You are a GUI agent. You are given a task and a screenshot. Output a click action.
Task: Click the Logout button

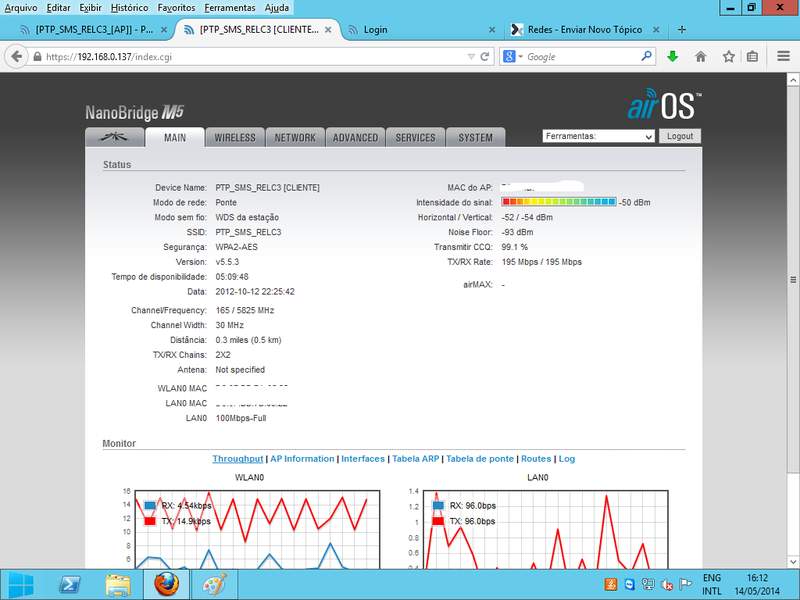tap(680, 136)
